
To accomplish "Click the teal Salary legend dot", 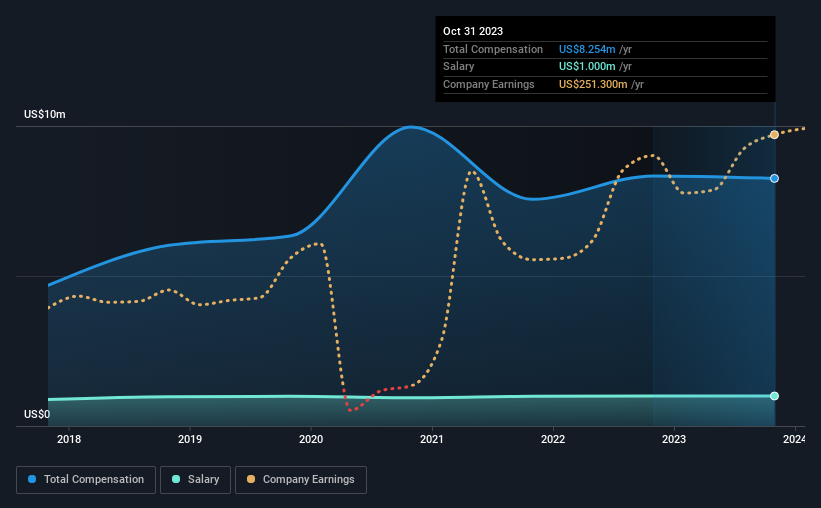I will 176,479.
